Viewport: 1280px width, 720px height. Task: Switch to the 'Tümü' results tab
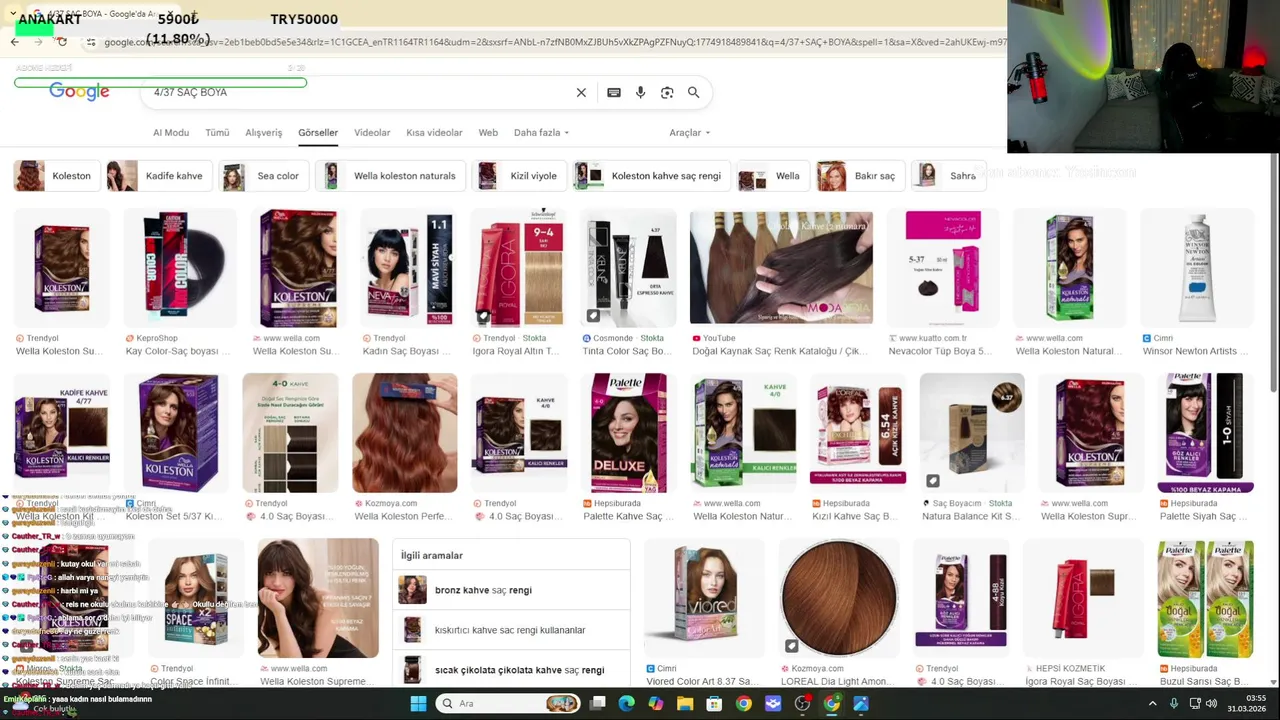tap(217, 132)
